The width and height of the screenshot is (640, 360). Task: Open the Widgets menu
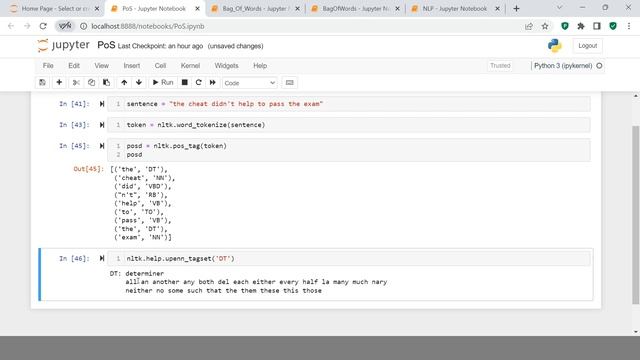[227, 66]
